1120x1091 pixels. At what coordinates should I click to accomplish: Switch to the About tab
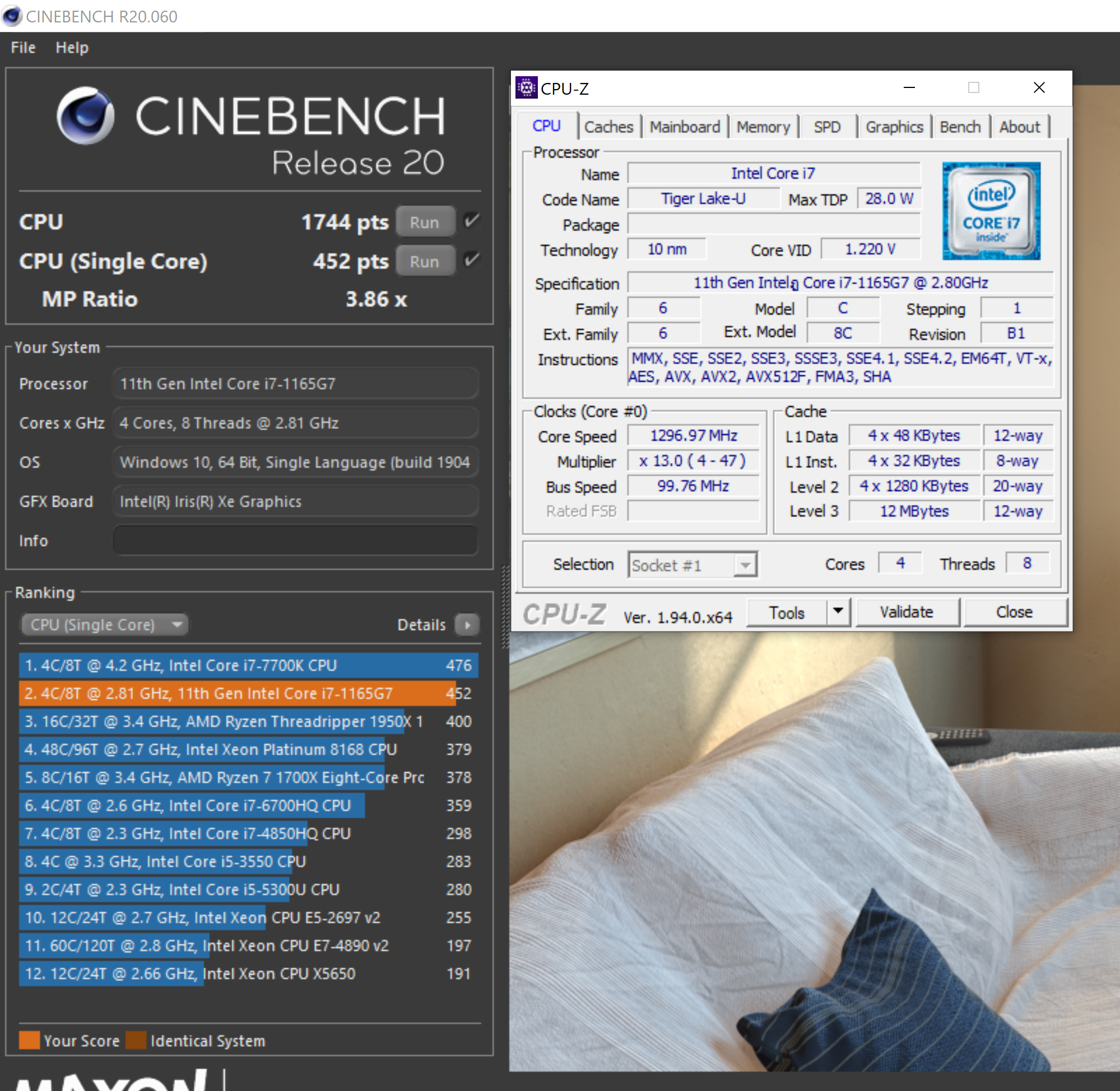pyautogui.click(x=1020, y=127)
